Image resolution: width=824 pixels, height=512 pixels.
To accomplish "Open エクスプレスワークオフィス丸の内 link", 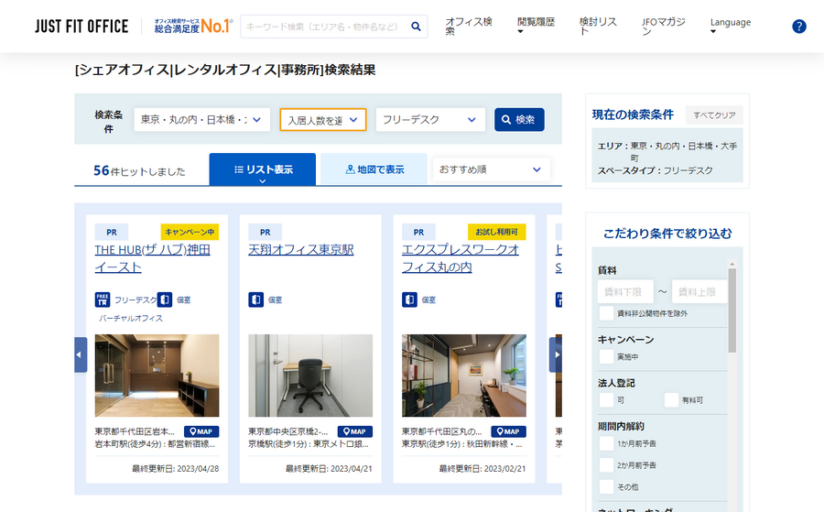I will point(460,259).
